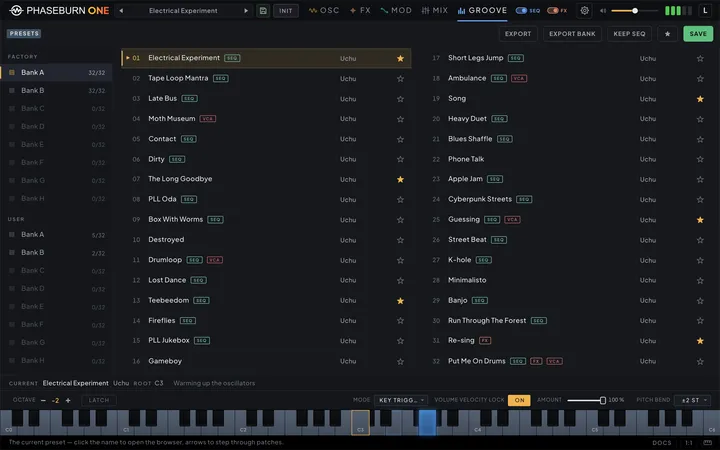Star the Short Legs Jump preset
This screenshot has height=450, width=720.
(700, 58)
